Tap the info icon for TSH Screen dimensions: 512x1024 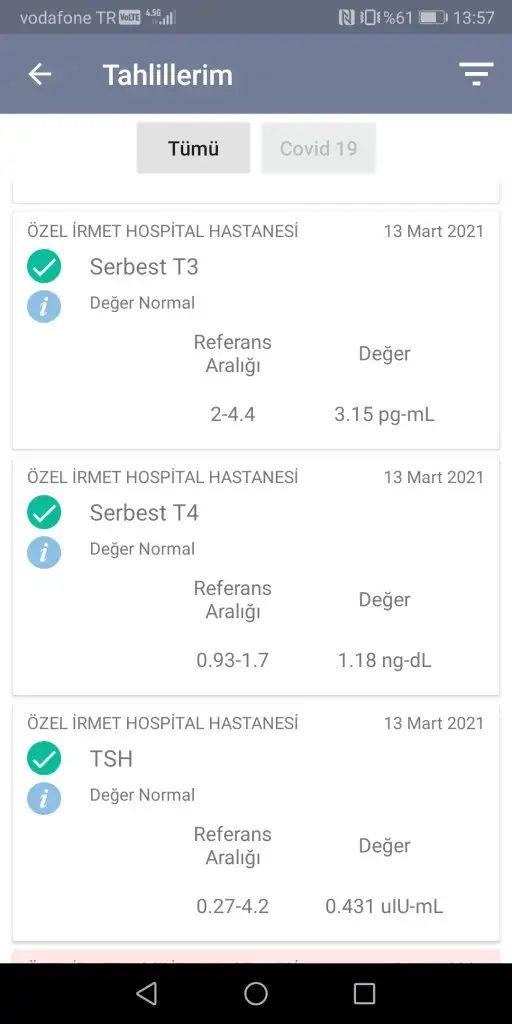tap(44, 799)
